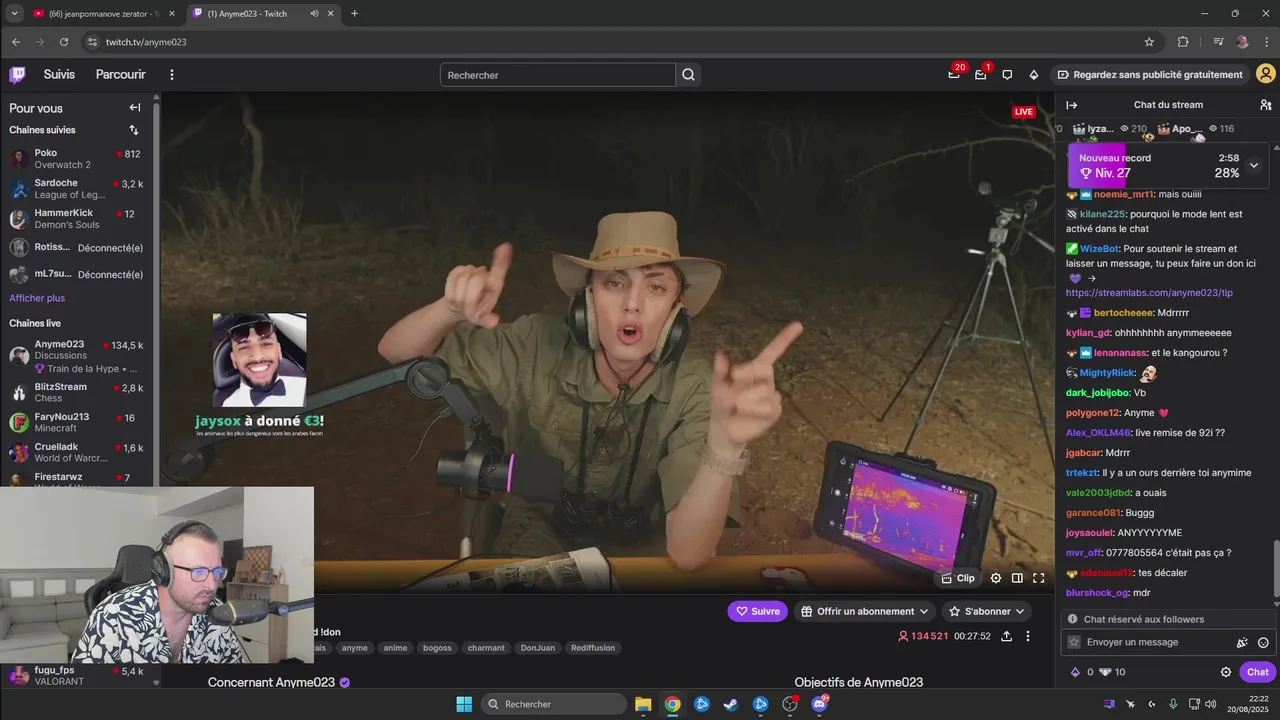The width and height of the screenshot is (1280, 720).
Task: Open Chrome media control icon
Action: (x=1218, y=42)
